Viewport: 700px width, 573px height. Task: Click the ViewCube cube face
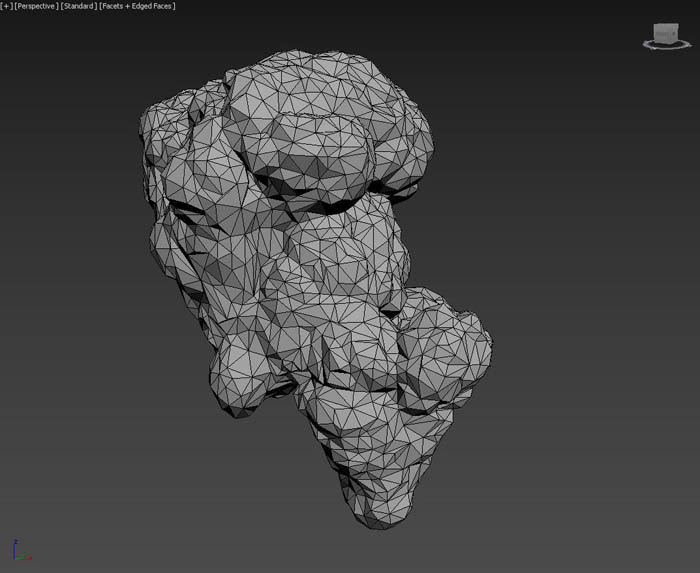click(665, 33)
